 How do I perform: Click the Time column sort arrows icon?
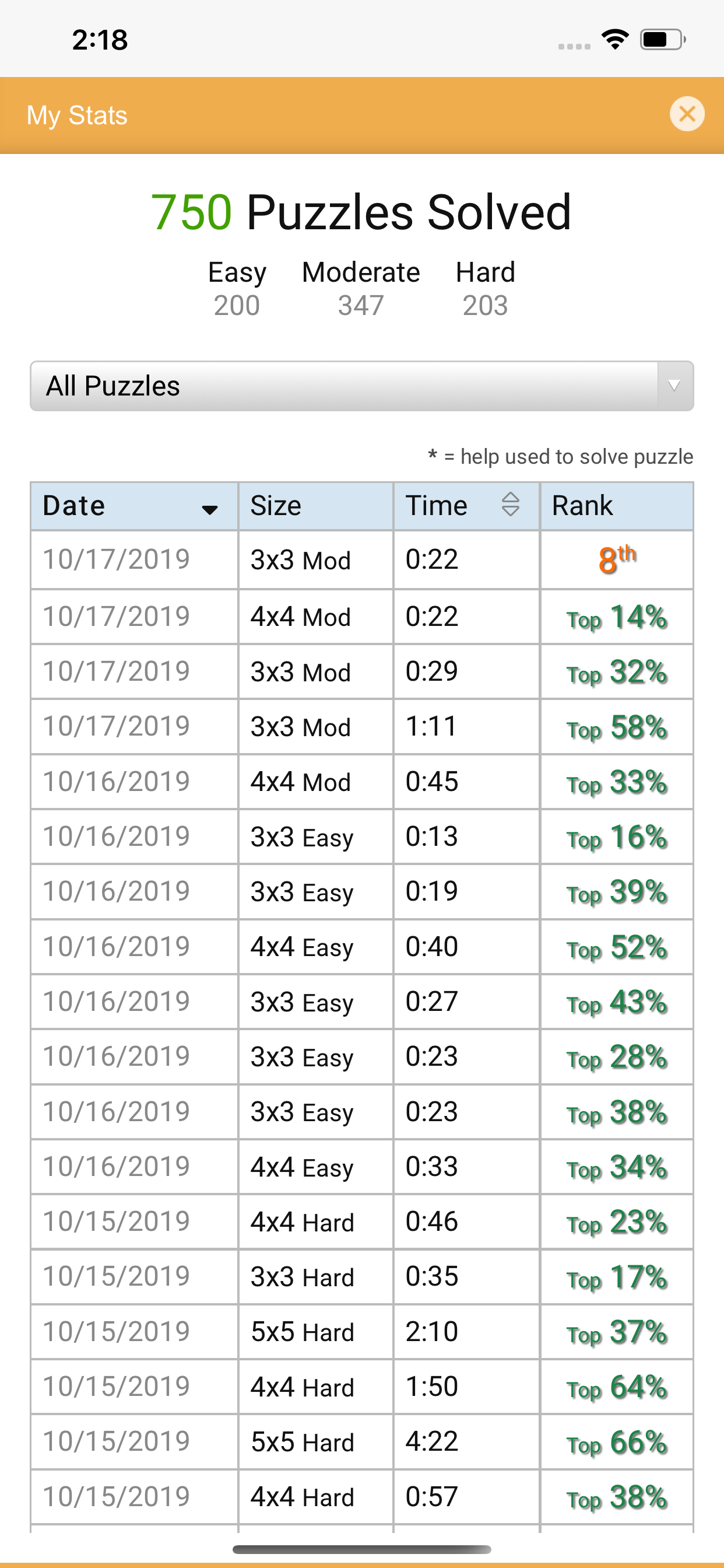[x=511, y=504]
